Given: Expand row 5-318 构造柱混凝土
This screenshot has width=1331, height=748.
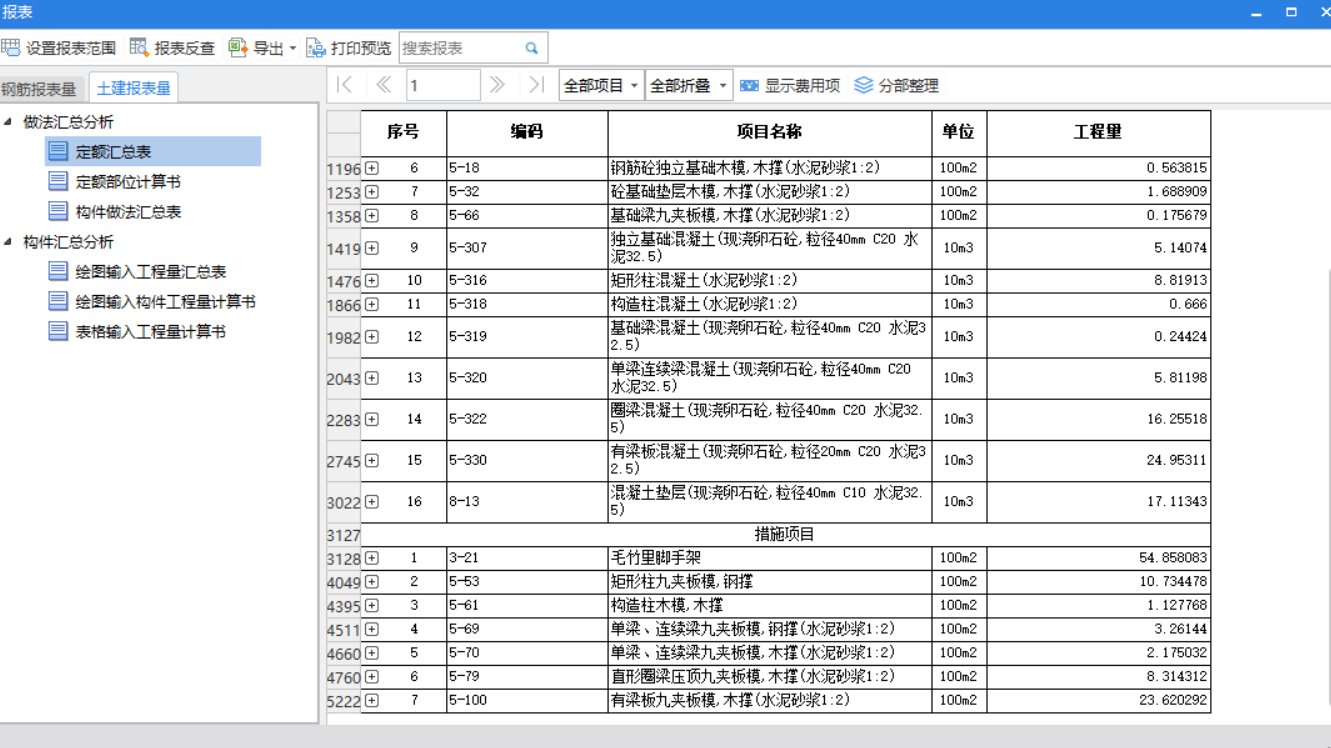Looking at the screenshot, I should (372, 305).
